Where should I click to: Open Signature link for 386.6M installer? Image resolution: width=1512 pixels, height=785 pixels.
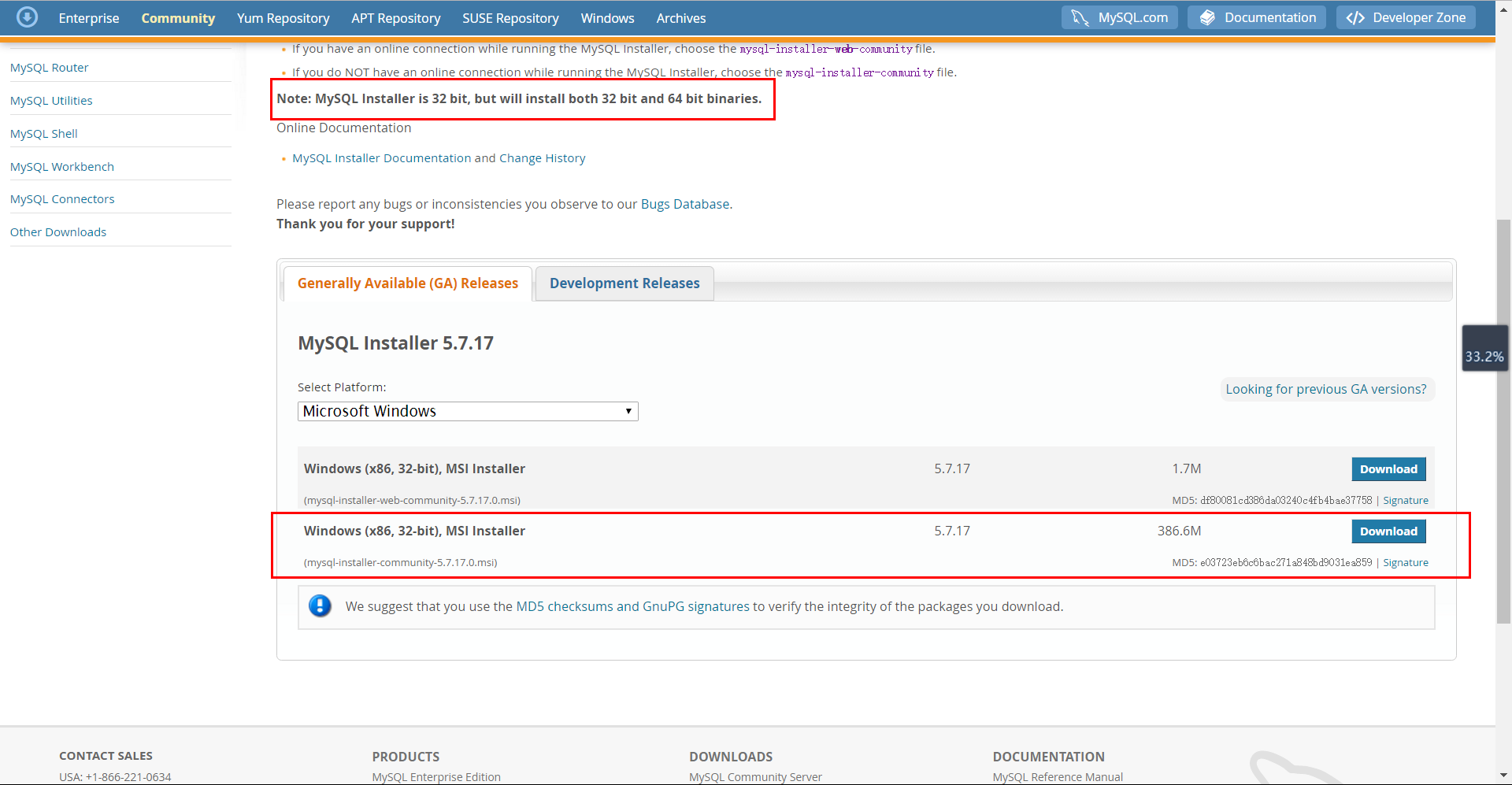pos(1406,563)
